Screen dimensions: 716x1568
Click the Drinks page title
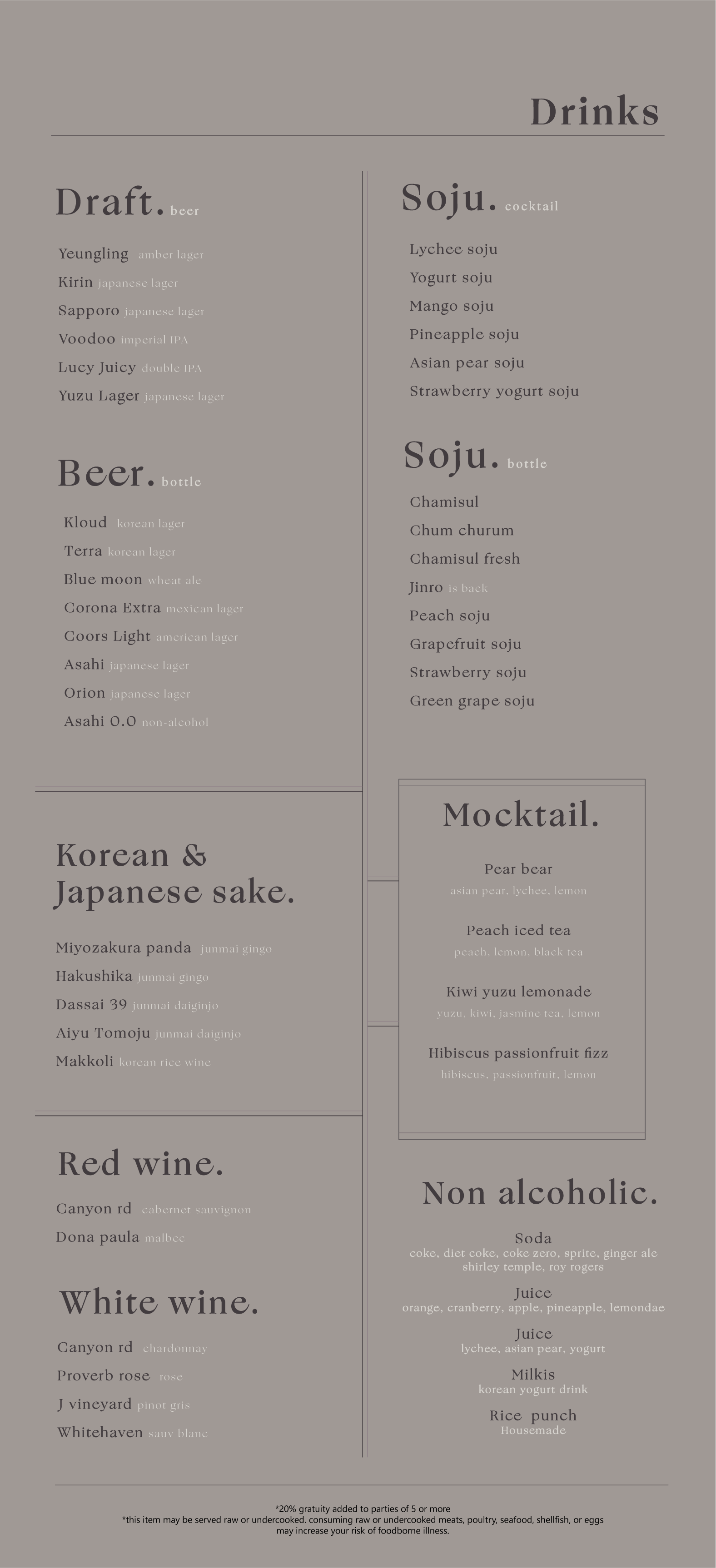coord(594,112)
